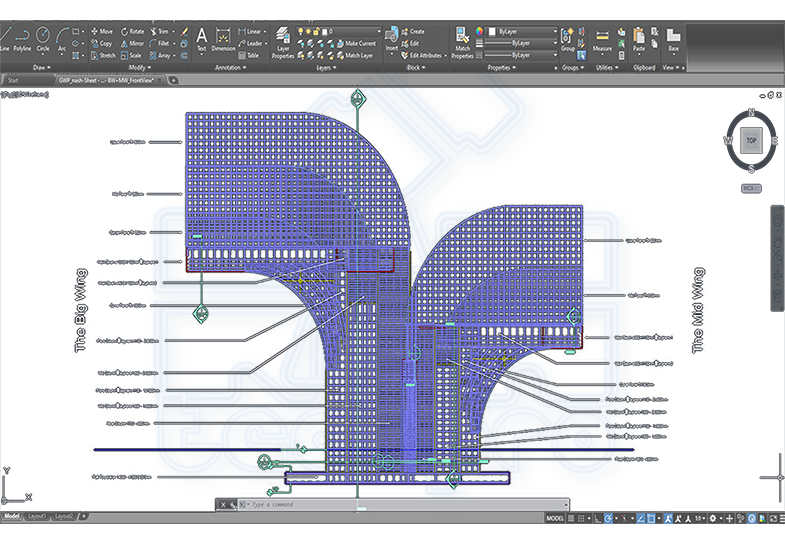
Task: Open the Dimension tool
Action: pos(223,40)
